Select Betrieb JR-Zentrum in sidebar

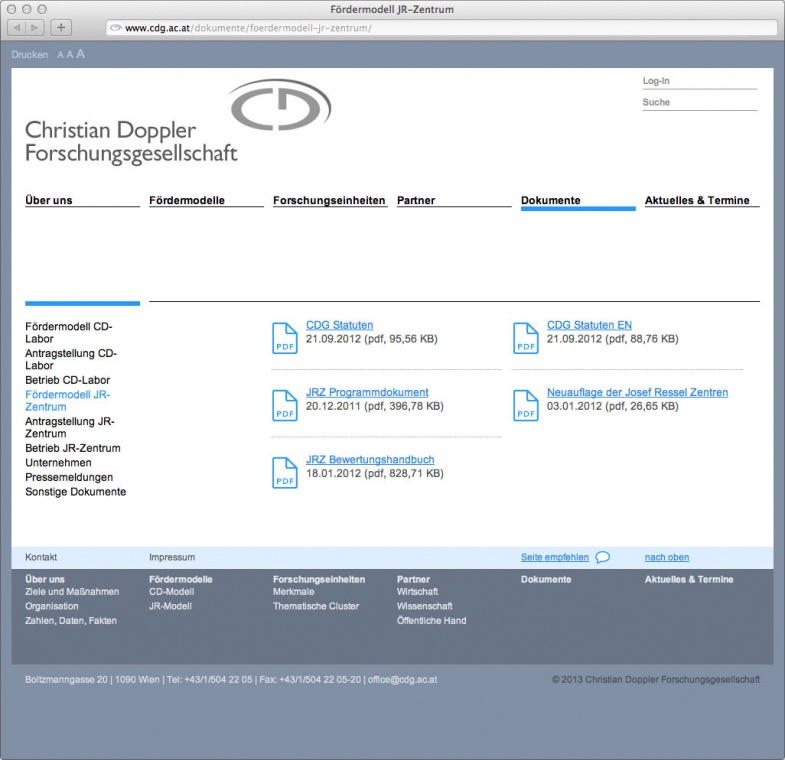point(73,448)
